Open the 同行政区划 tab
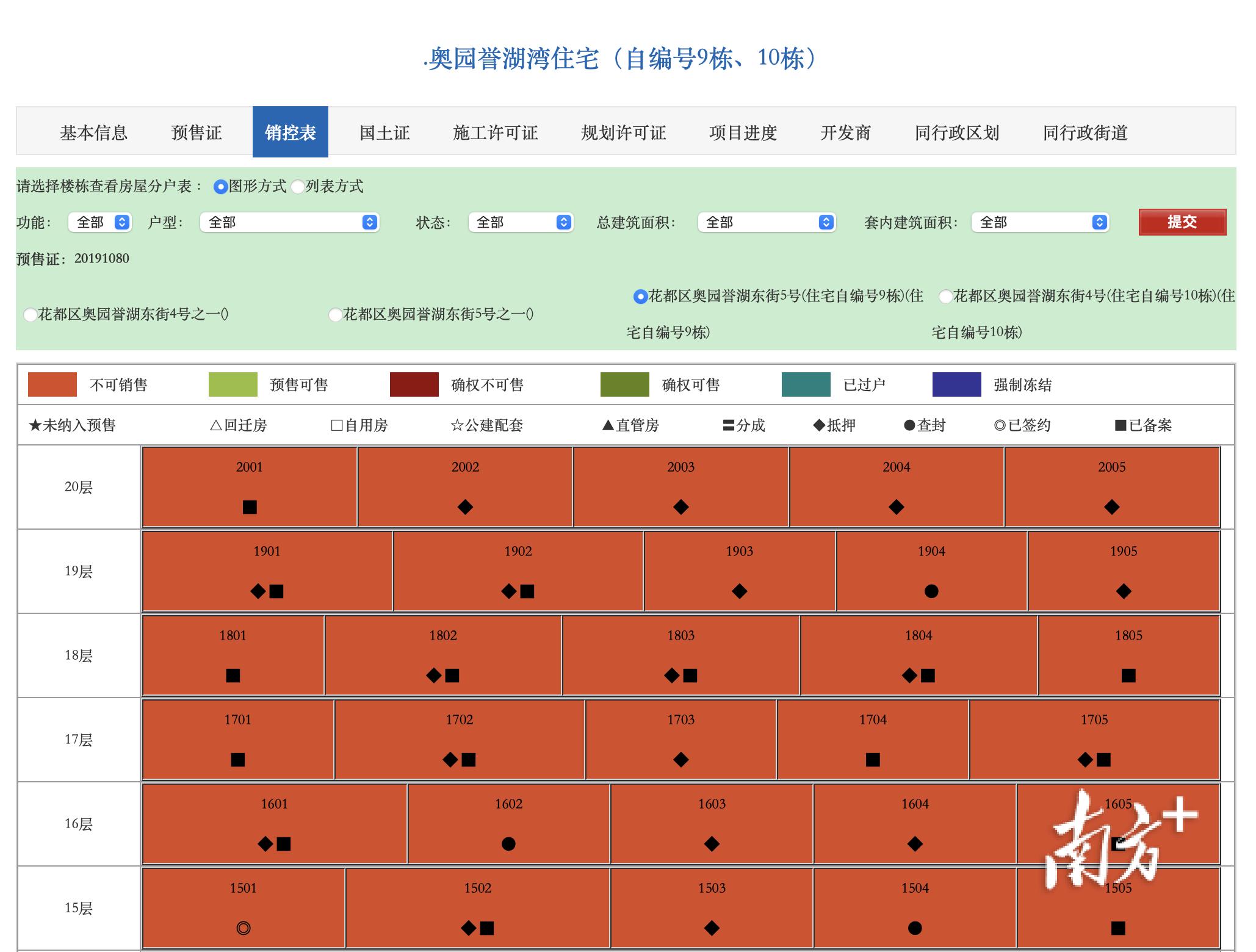 pos(957,132)
